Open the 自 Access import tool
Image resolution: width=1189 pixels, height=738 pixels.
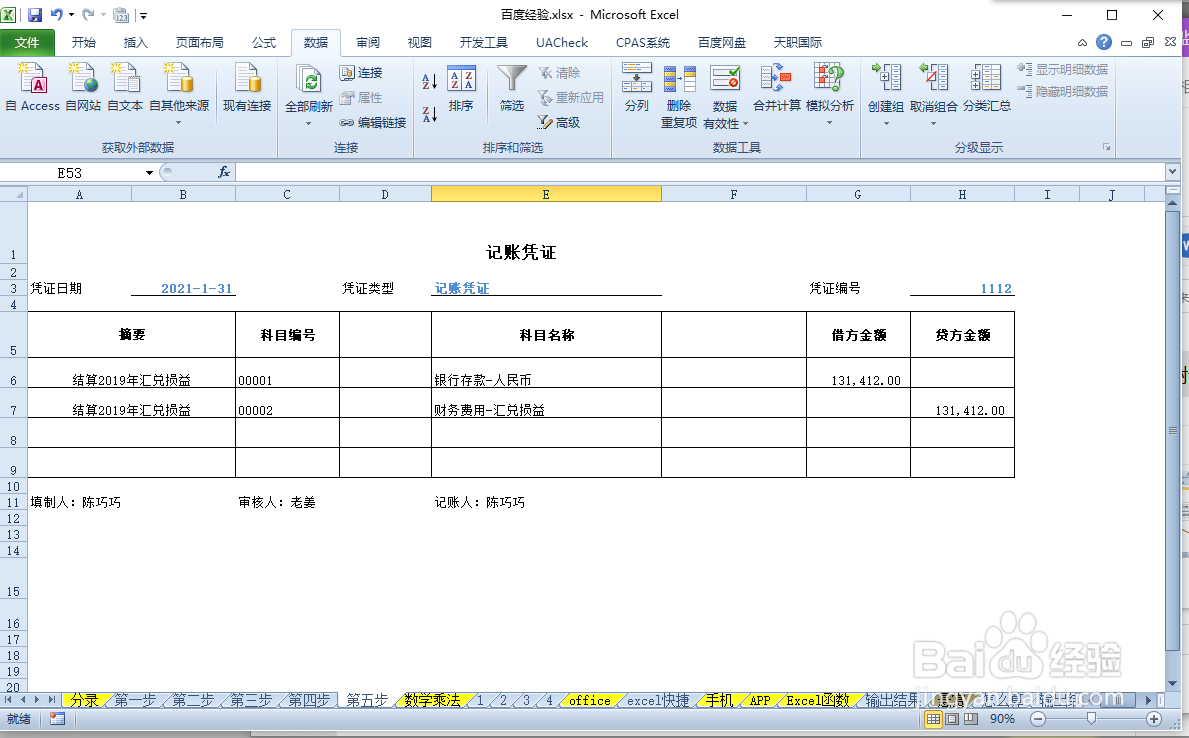[x=31, y=90]
